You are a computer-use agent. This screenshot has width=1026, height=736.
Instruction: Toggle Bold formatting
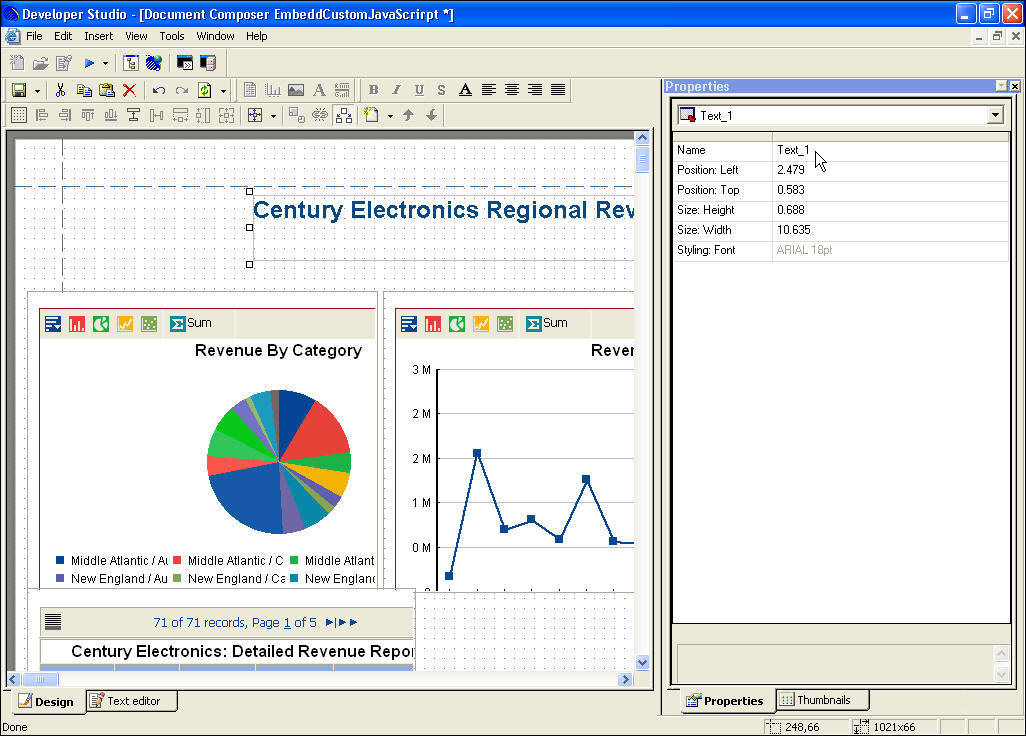[x=373, y=90]
